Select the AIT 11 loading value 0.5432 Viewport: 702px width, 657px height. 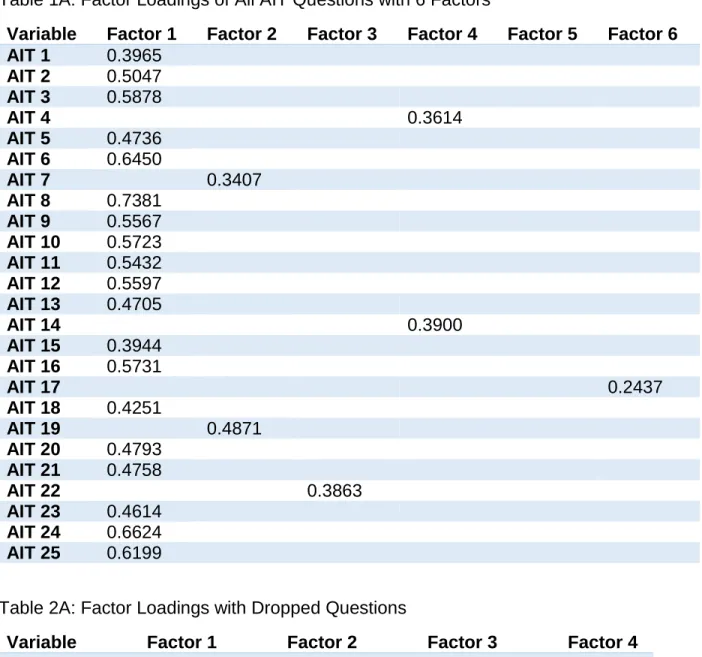pyautogui.click(x=134, y=263)
